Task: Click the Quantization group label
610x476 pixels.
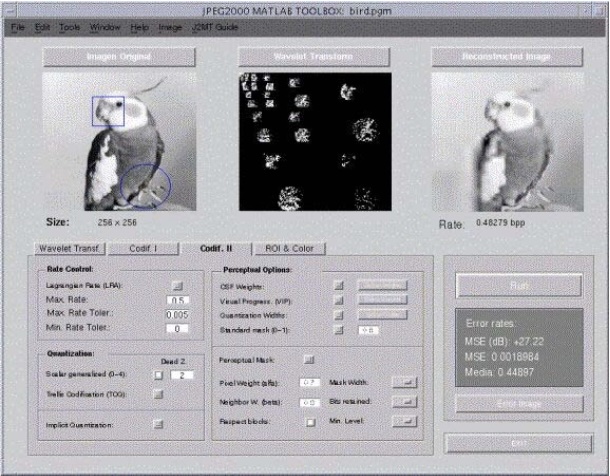Action: (x=70, y=354)
